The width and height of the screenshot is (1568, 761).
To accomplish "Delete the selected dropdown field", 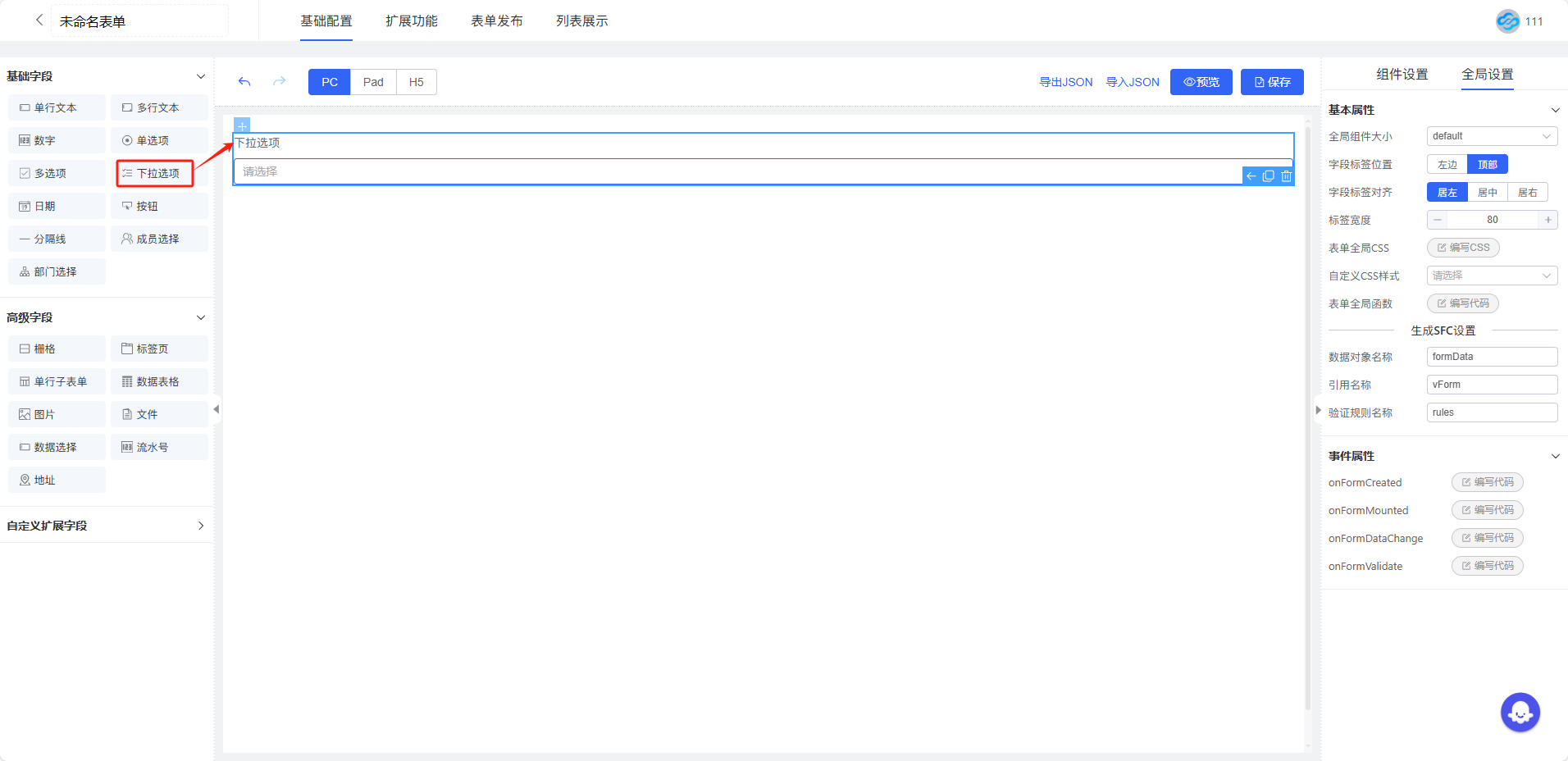I will tap(1286, 176).
